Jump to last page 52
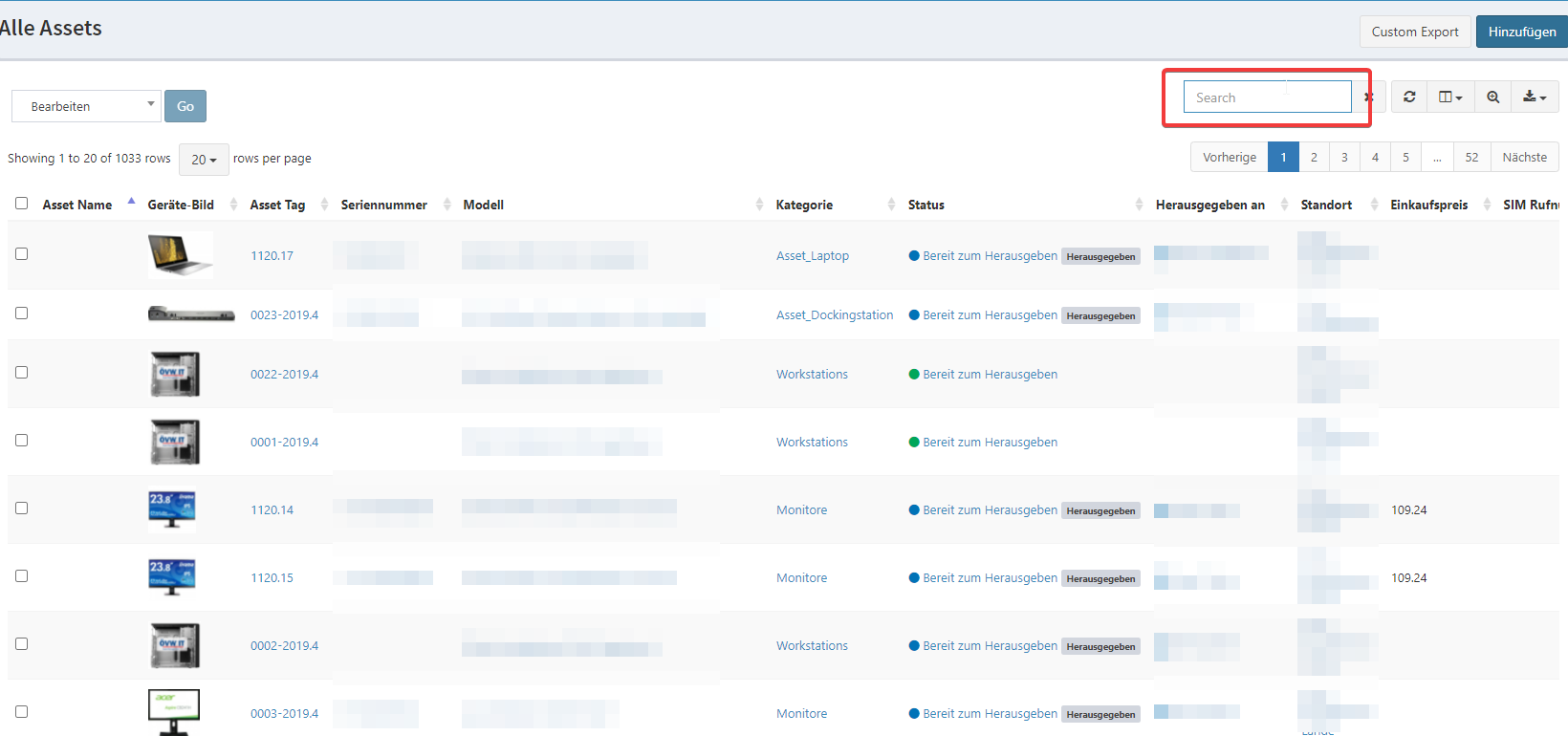Viewport: 1568px width, 736px height. (x=1471, y=157)
